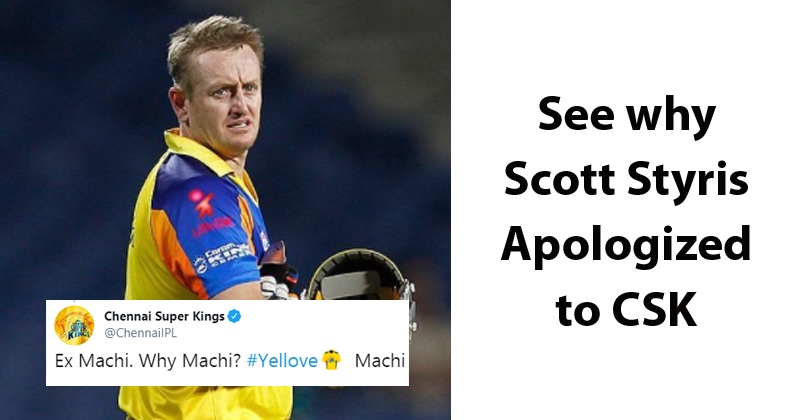Click the cricketer's photo

(x=225, y=153)
